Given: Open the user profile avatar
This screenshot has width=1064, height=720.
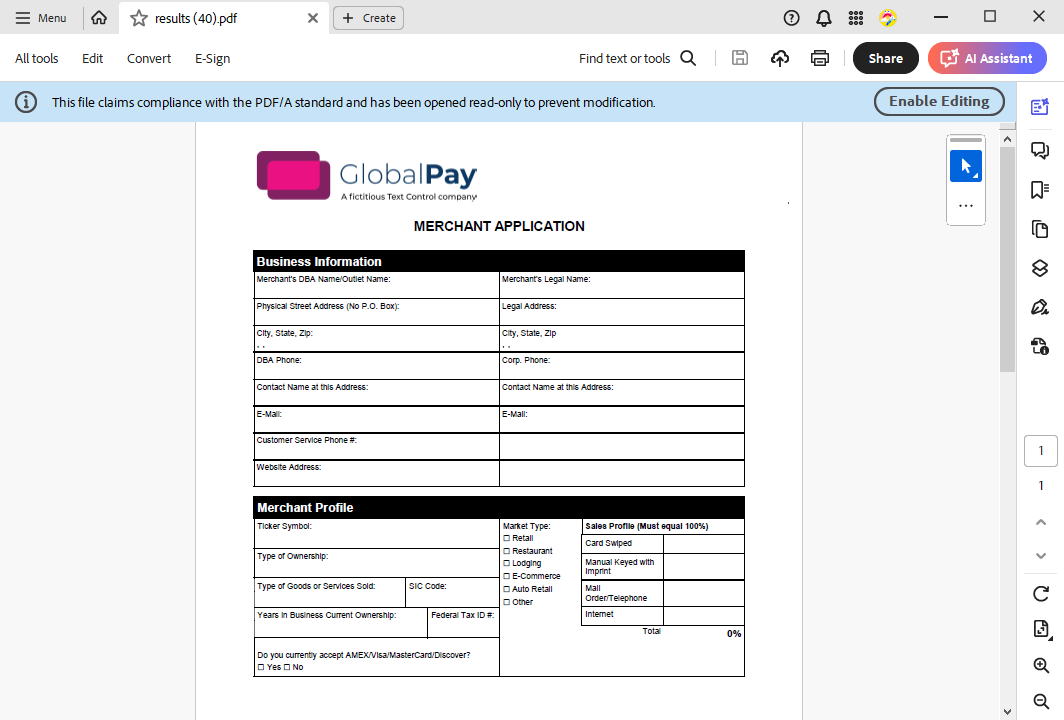Looking at the screenshot, I should point(888,18).
